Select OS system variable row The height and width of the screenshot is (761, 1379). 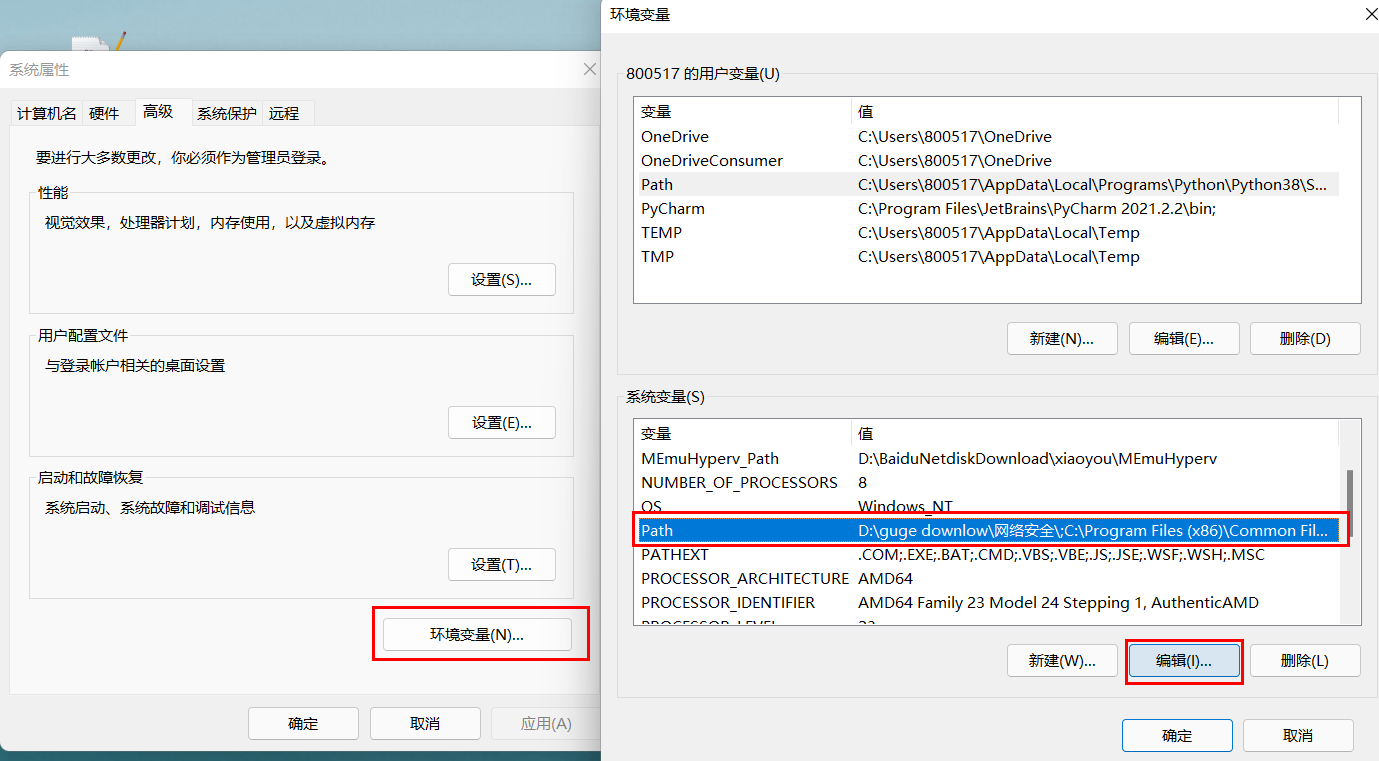[987, 506]
